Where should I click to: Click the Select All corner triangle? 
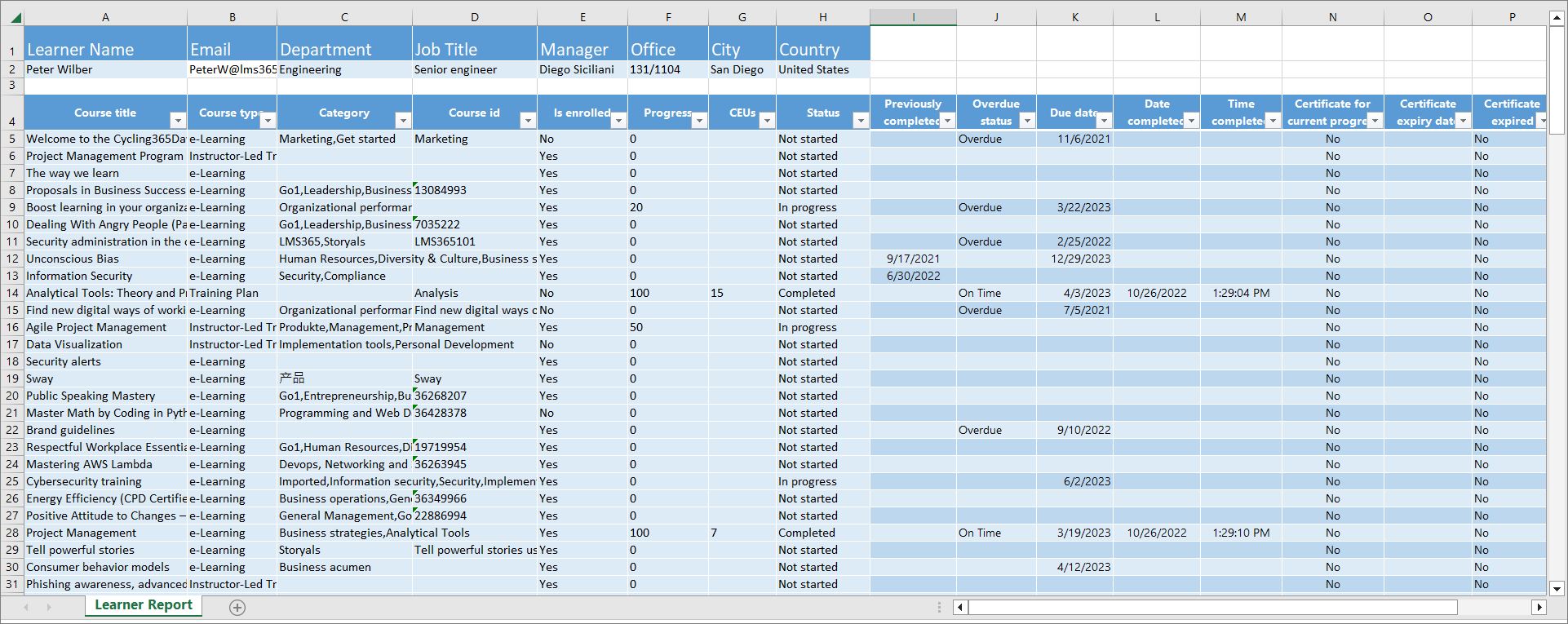(x=15, y=17)
